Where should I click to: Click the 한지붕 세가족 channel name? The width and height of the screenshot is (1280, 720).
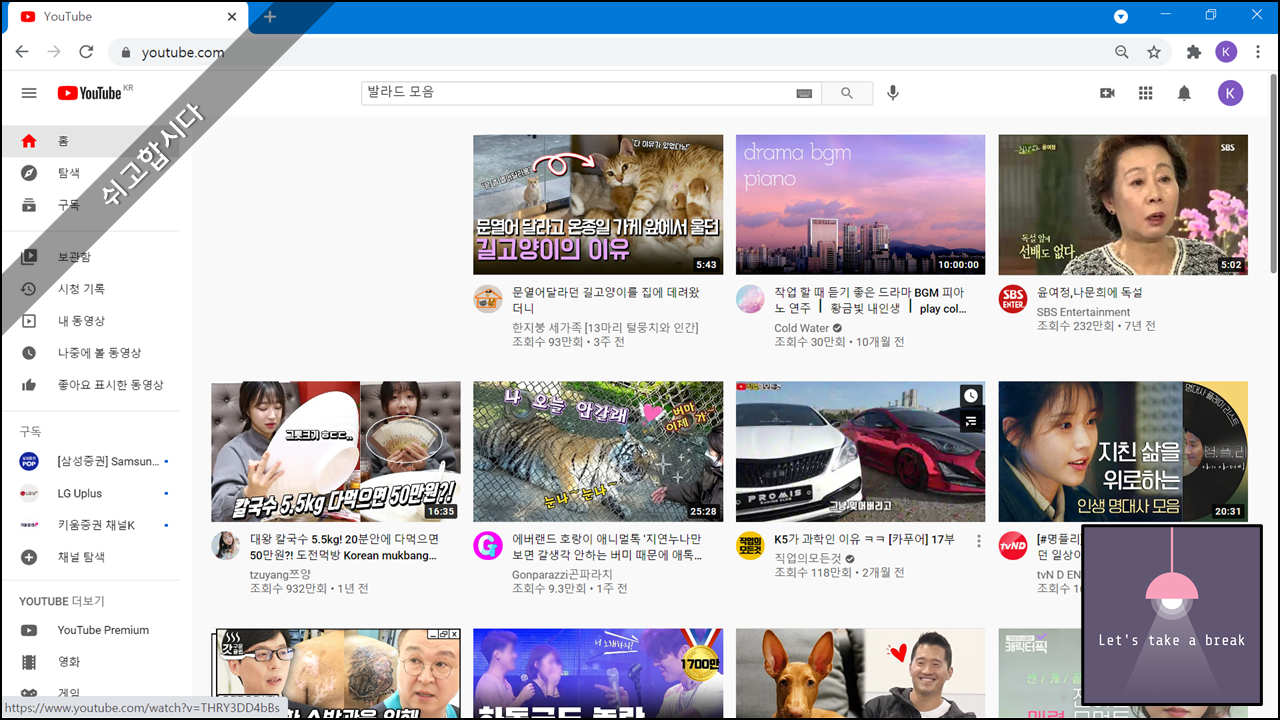point(605,327)
